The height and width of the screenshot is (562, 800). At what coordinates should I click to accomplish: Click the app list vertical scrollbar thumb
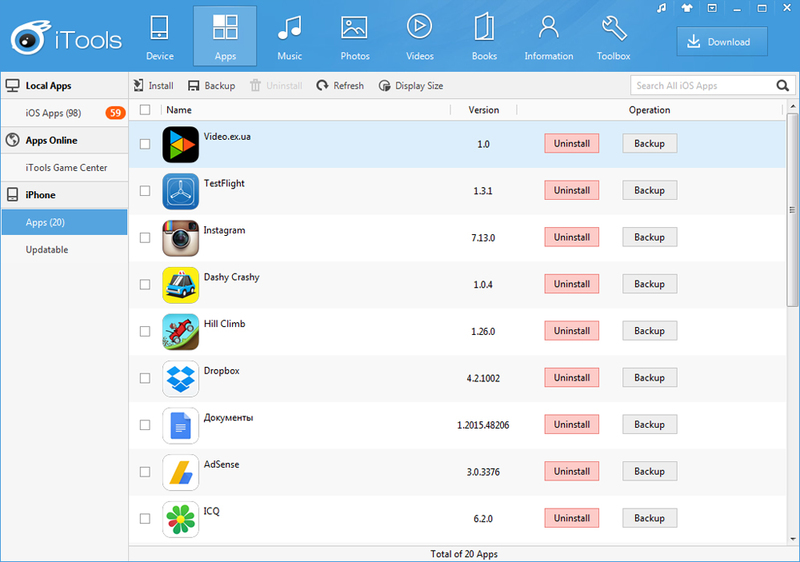(792, 210)
